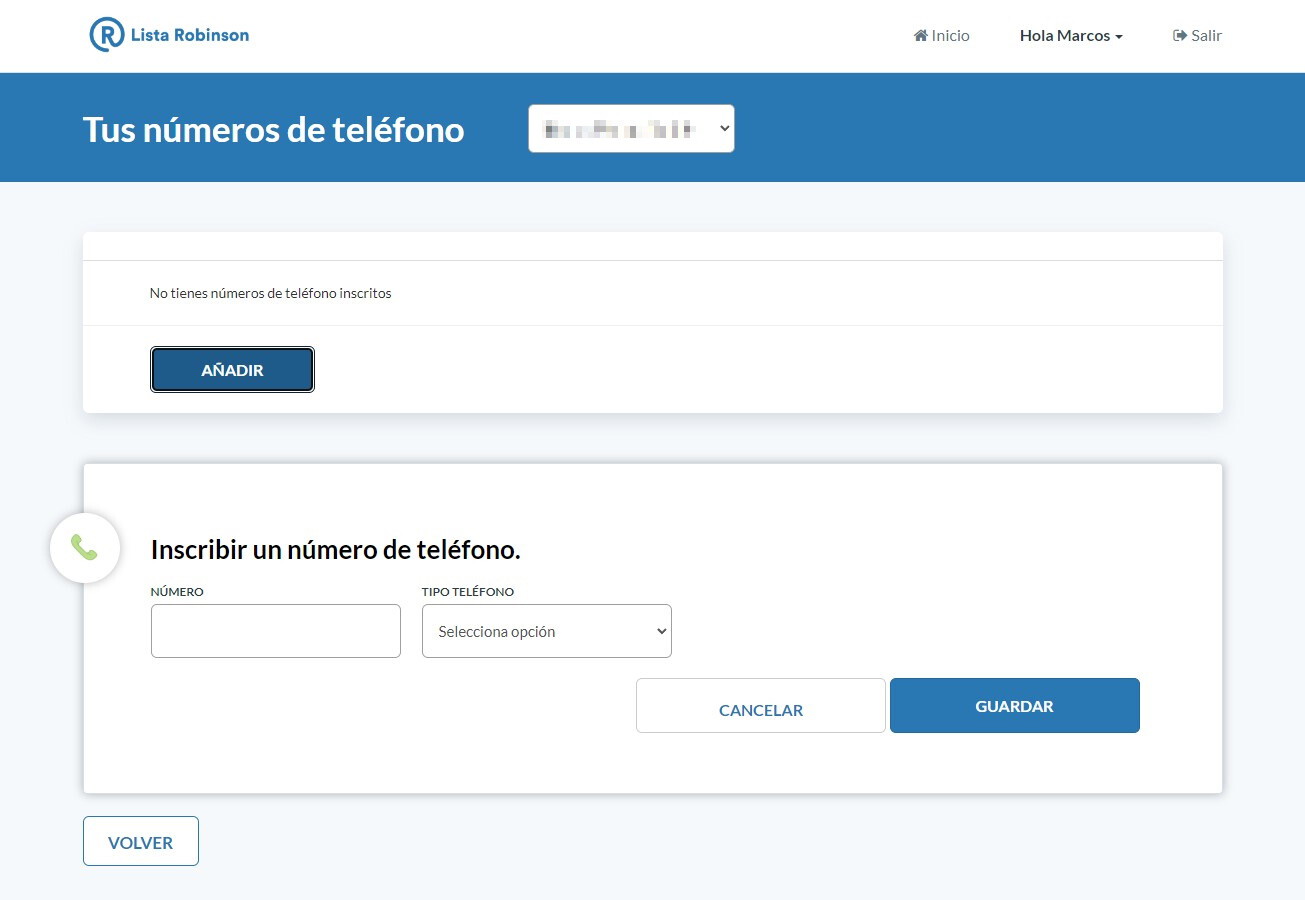The width and height of the screenshot is (1305, 900).
Task: Click text 'No tienes números de teléfono inscritos'
Action: (x=271, y=293)
